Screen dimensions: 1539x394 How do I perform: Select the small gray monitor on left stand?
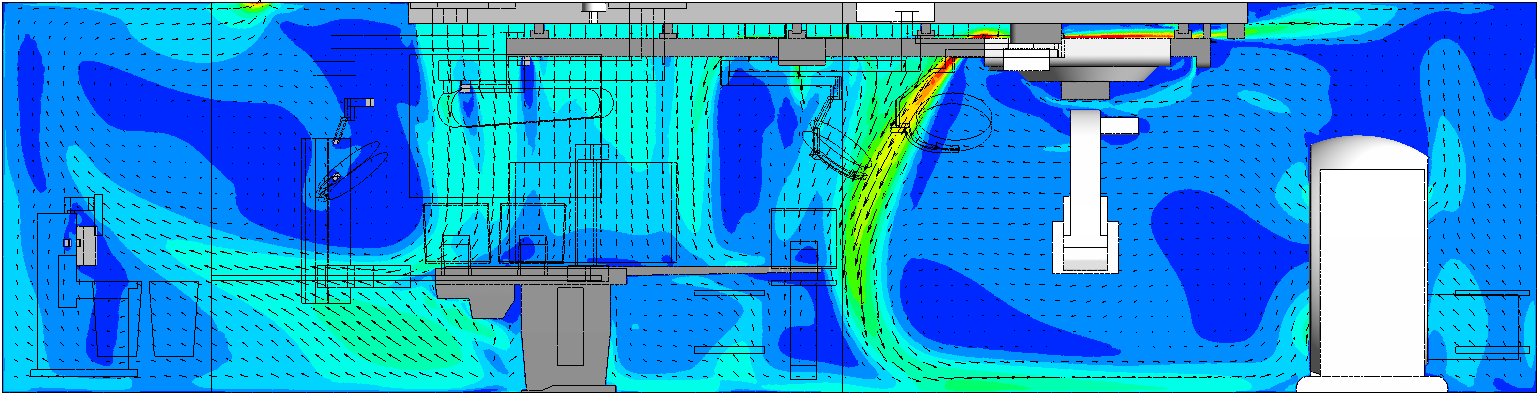86,245
